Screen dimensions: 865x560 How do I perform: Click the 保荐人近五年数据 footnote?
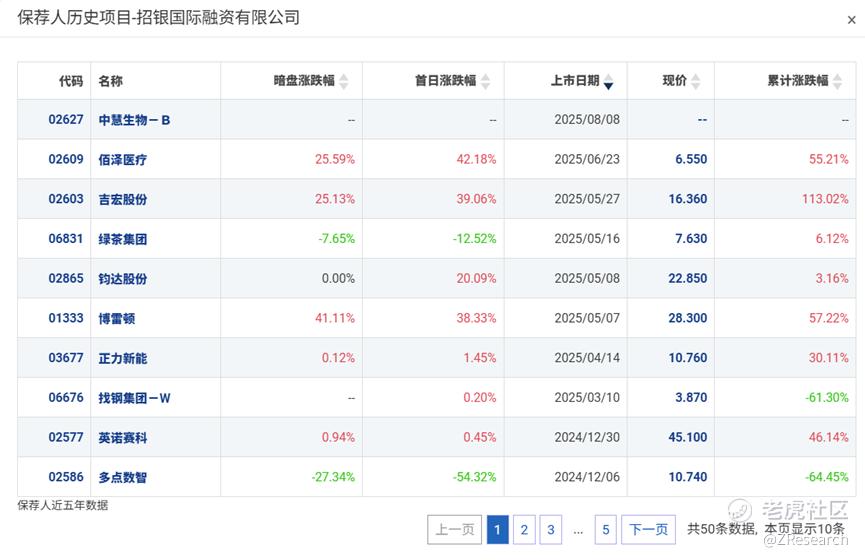tap(63, 505)
